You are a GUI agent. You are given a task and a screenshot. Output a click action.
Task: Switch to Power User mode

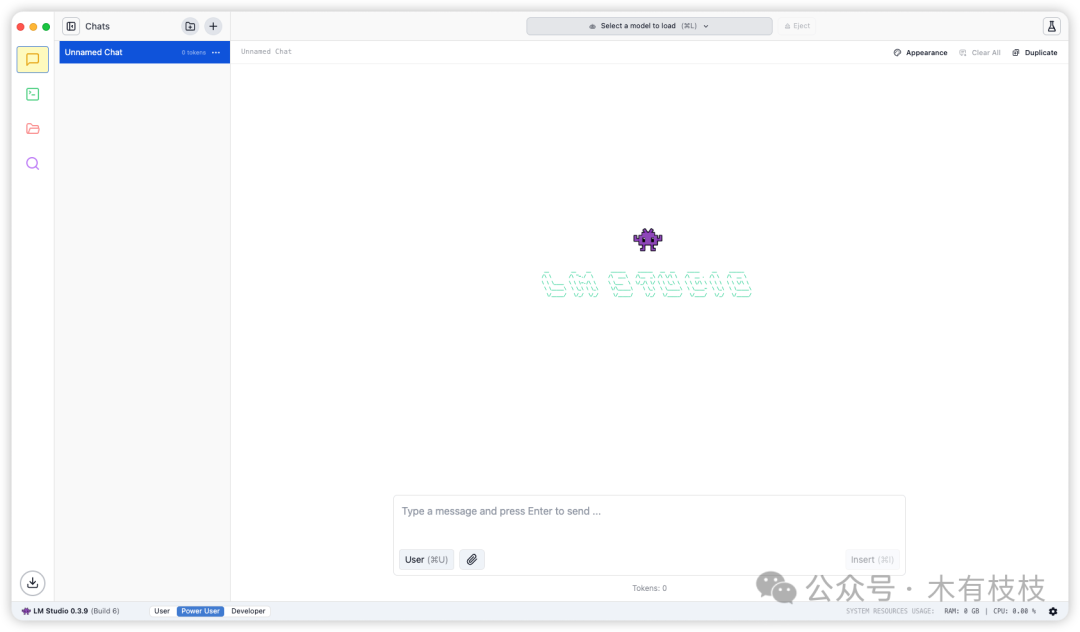click(200, 611)
